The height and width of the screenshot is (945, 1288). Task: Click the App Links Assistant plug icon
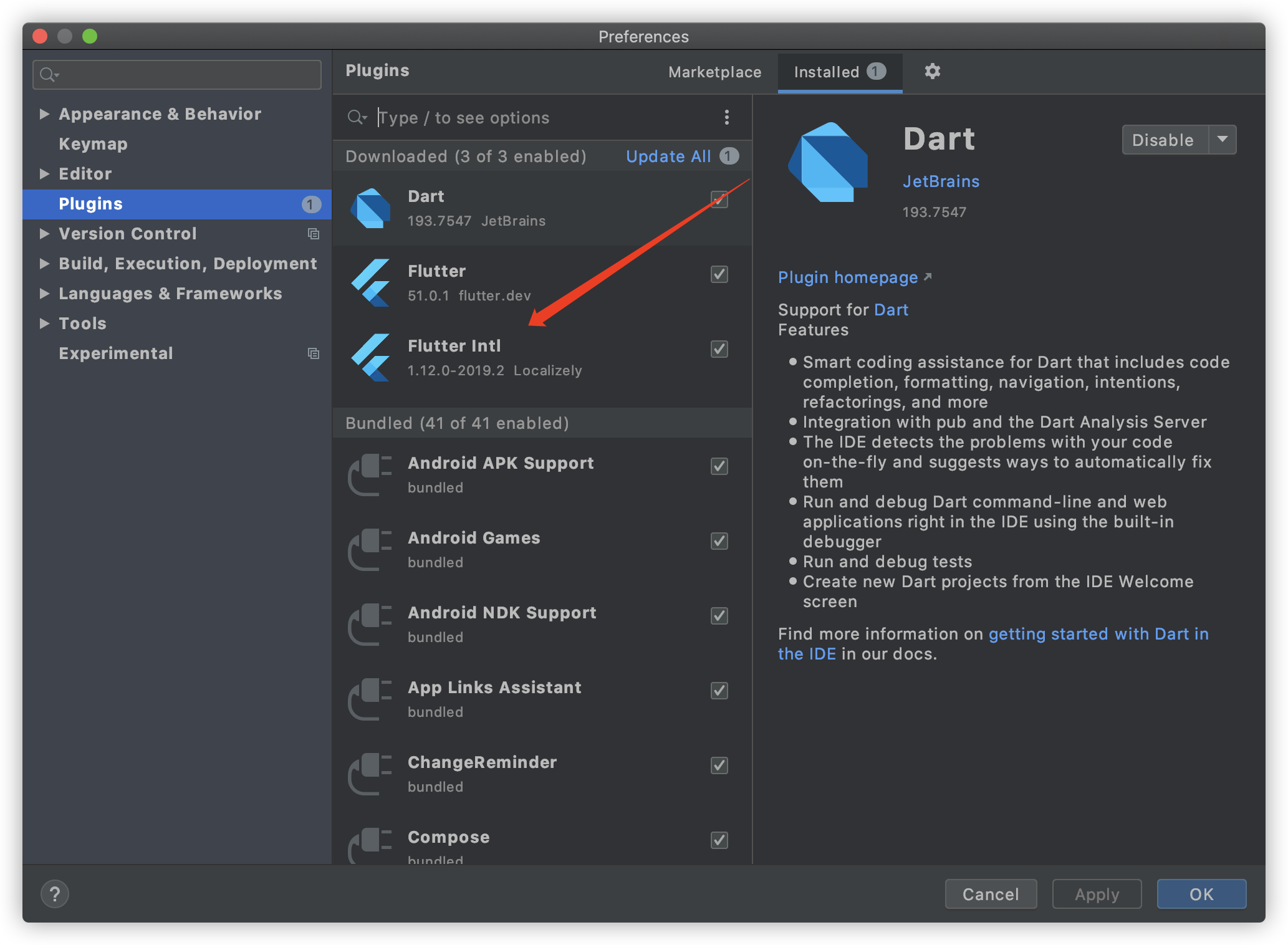point(370,699)
